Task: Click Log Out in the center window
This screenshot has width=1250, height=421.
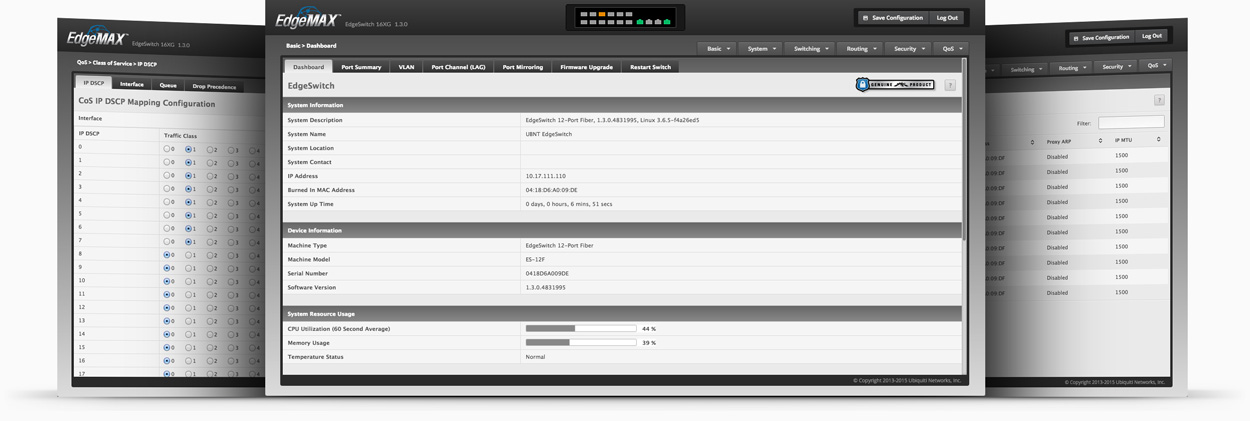Action: pyautogui.click(x=946, y=18)
